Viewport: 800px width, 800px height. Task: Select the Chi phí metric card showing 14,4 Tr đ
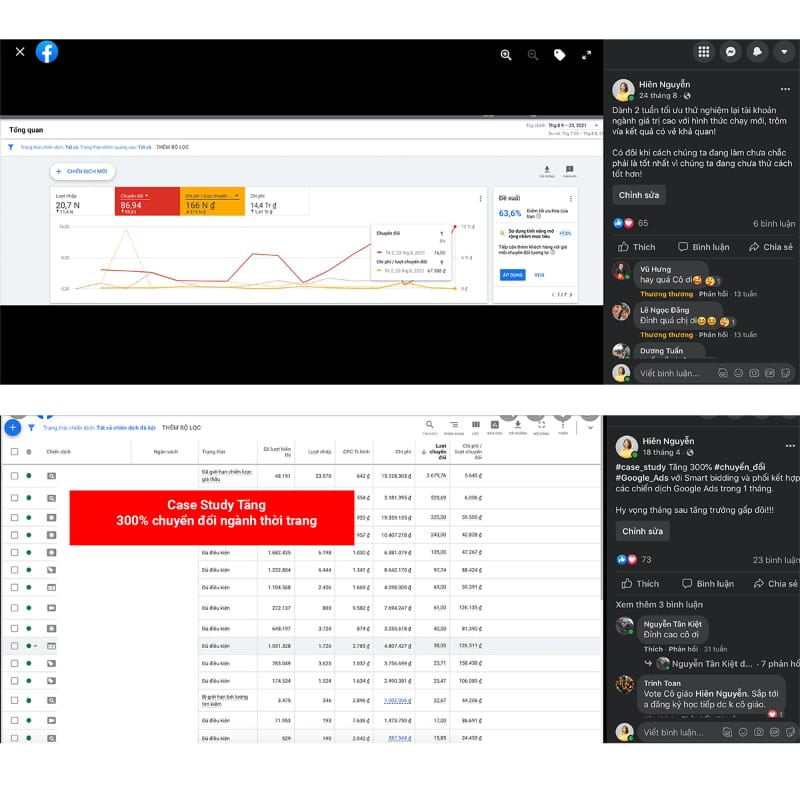point(277,202)
